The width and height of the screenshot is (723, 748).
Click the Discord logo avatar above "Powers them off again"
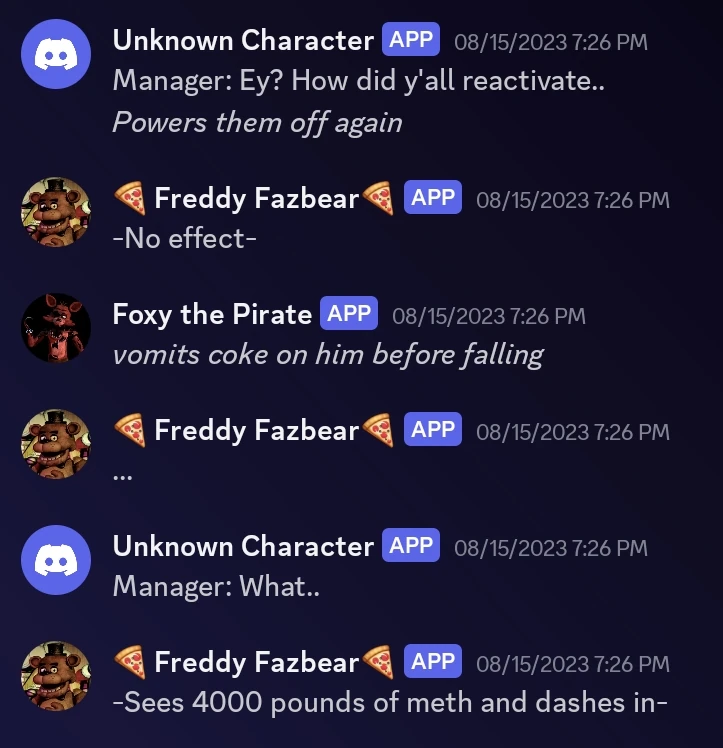pos(55,58)
